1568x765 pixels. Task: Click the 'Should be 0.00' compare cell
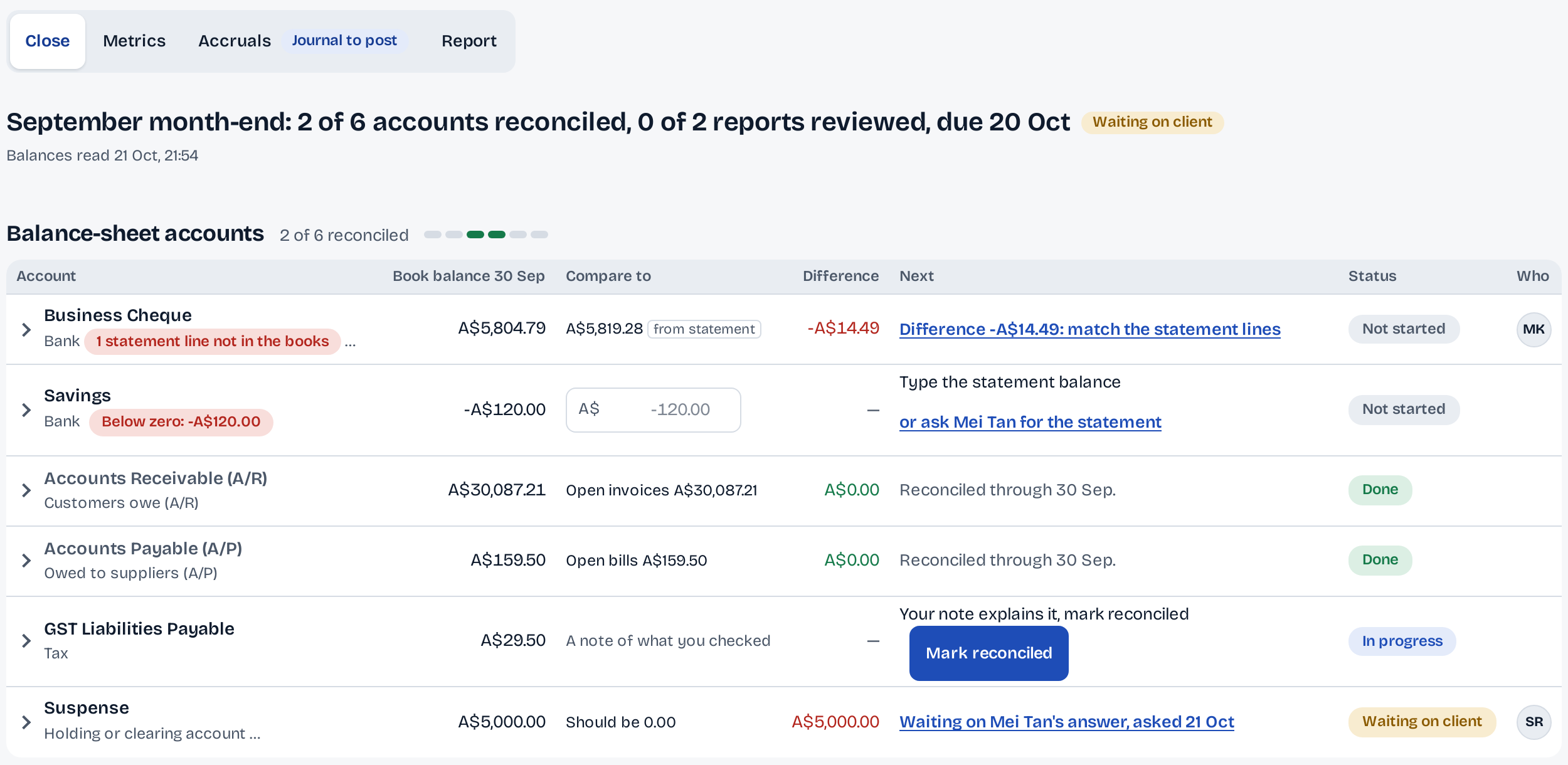click(x=621, y=722)
